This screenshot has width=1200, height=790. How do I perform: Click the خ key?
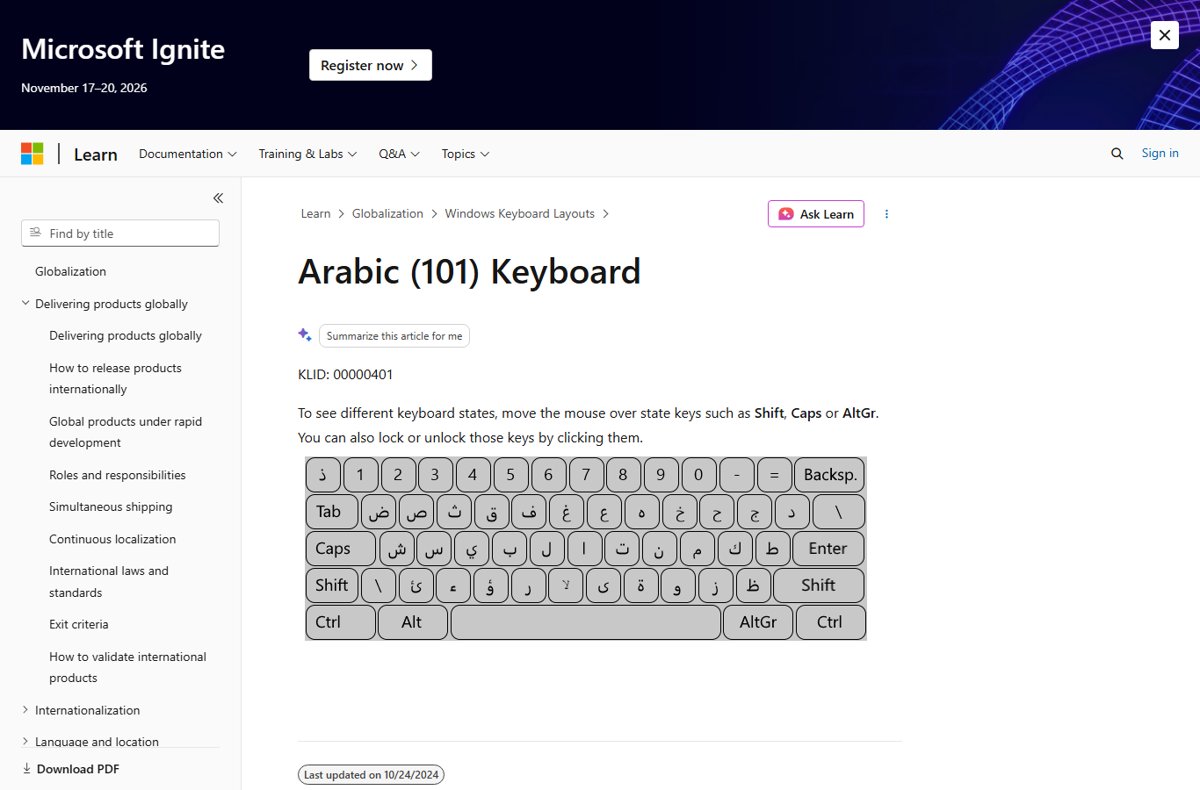coord(679,511)
